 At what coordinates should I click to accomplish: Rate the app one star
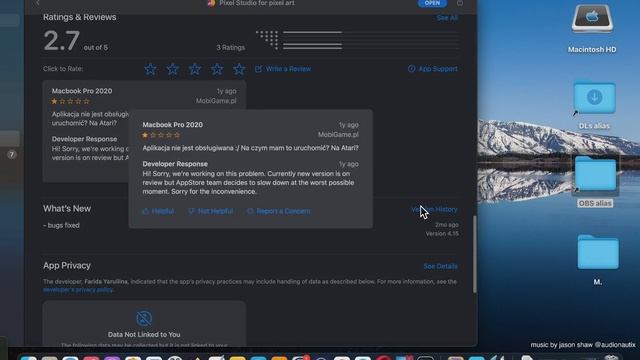(150, 69)
